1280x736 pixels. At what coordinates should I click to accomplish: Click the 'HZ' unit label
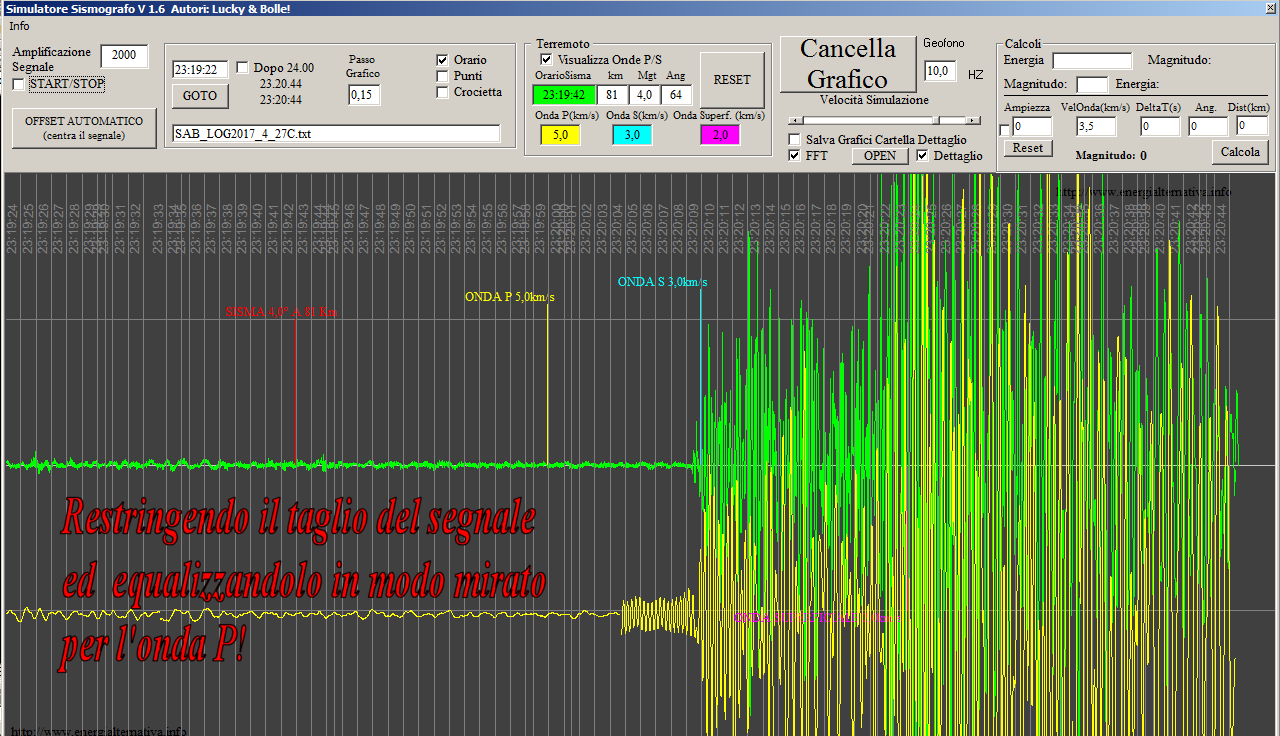pos(975,75)
